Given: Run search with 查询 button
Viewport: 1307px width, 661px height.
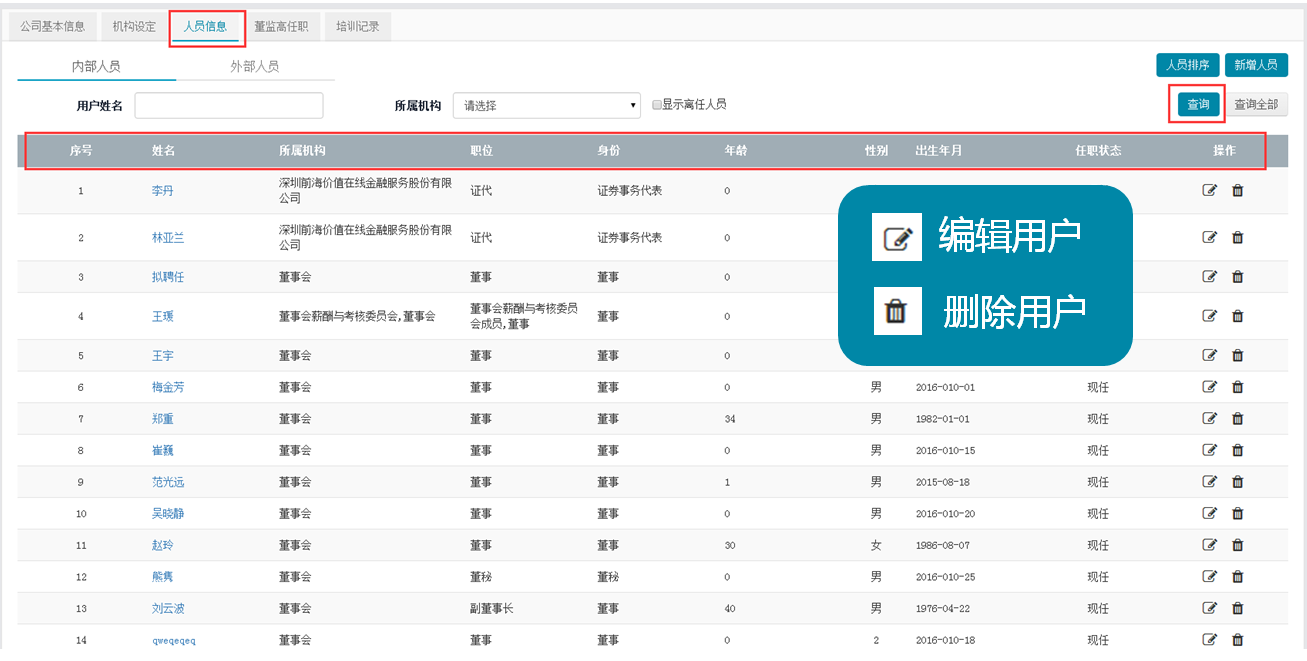Looking at the screenshot, I should point(1198,104).
